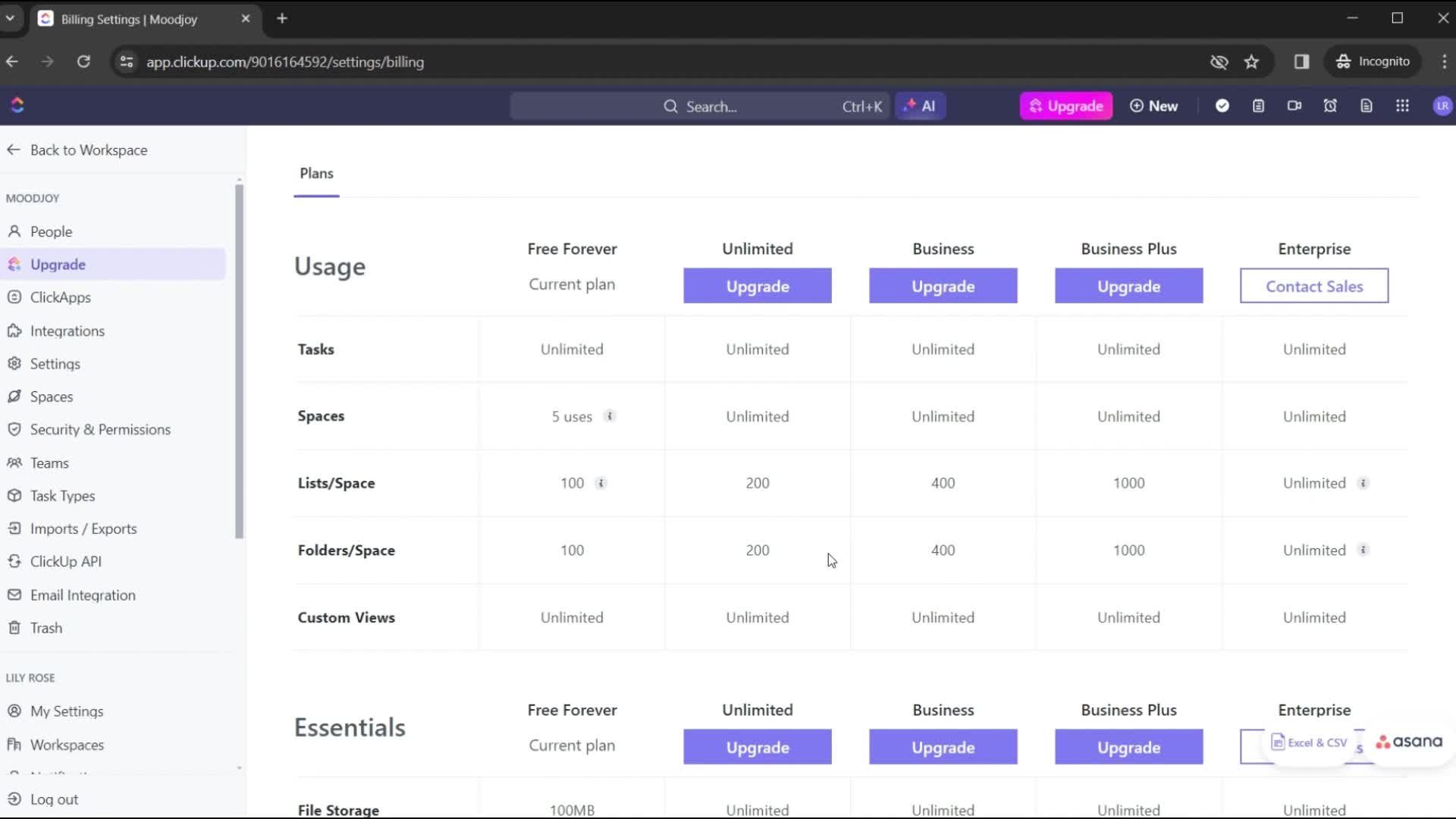This screenshot has height=819, width=1456.
Task: Open the checkmark tasks icon in header
Action: pos(1222,106)
